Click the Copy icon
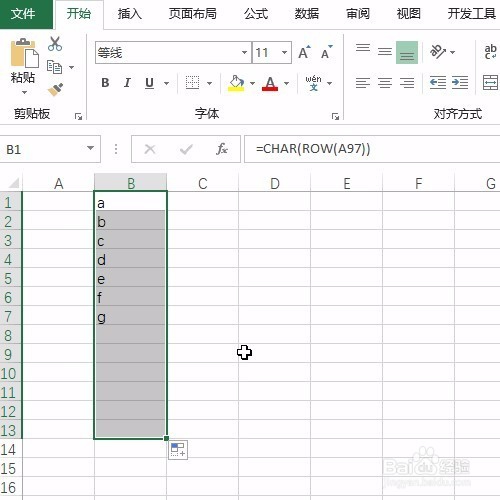This screenshot has height=500, width=500. click(54, 67)
